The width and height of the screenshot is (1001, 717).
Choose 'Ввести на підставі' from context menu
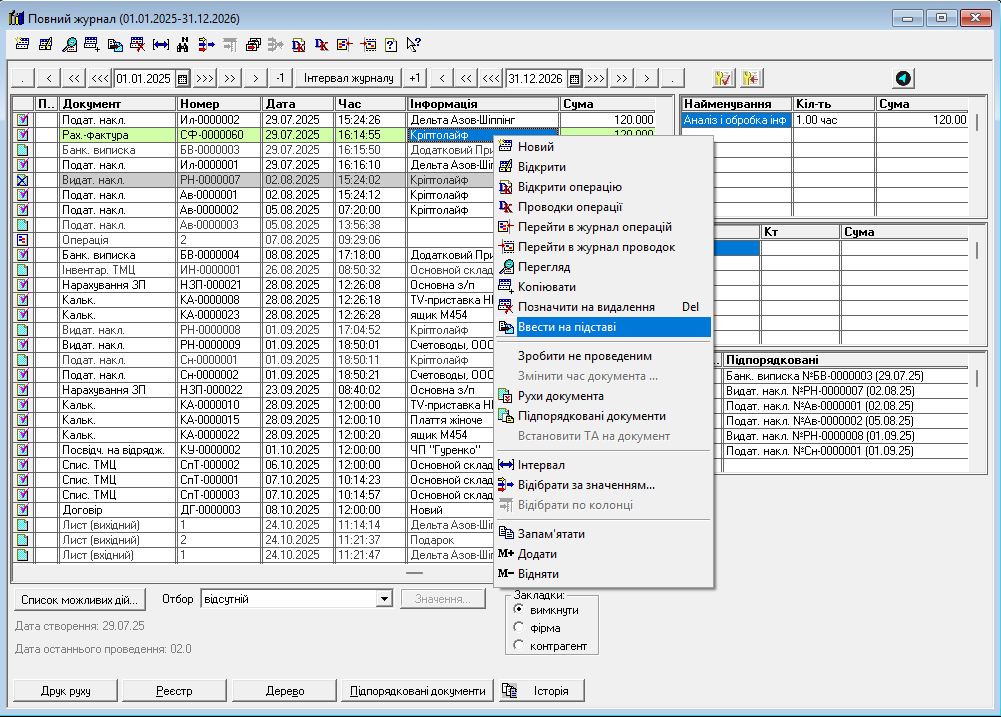(567, 327)
